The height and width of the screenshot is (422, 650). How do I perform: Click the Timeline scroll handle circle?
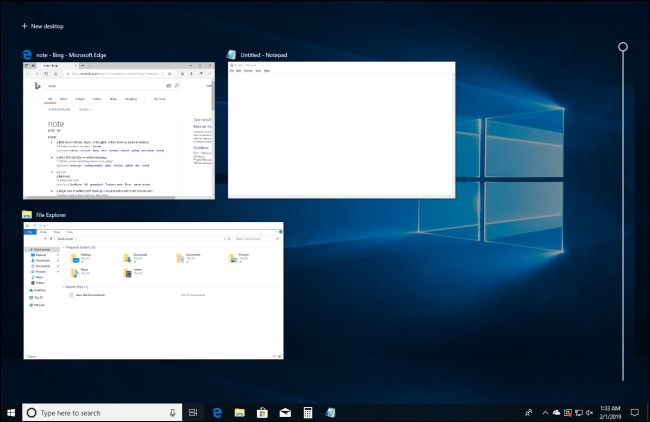tap(623, 47)
